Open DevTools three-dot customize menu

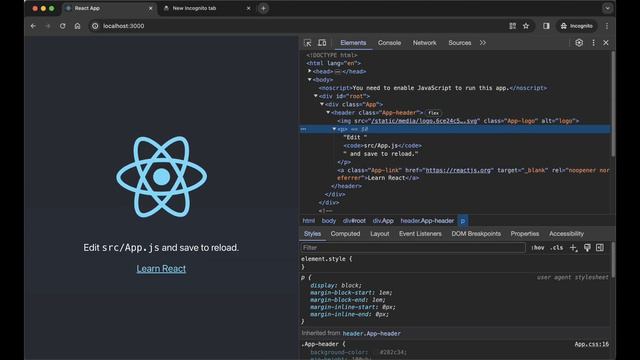(x=593, y=43)
